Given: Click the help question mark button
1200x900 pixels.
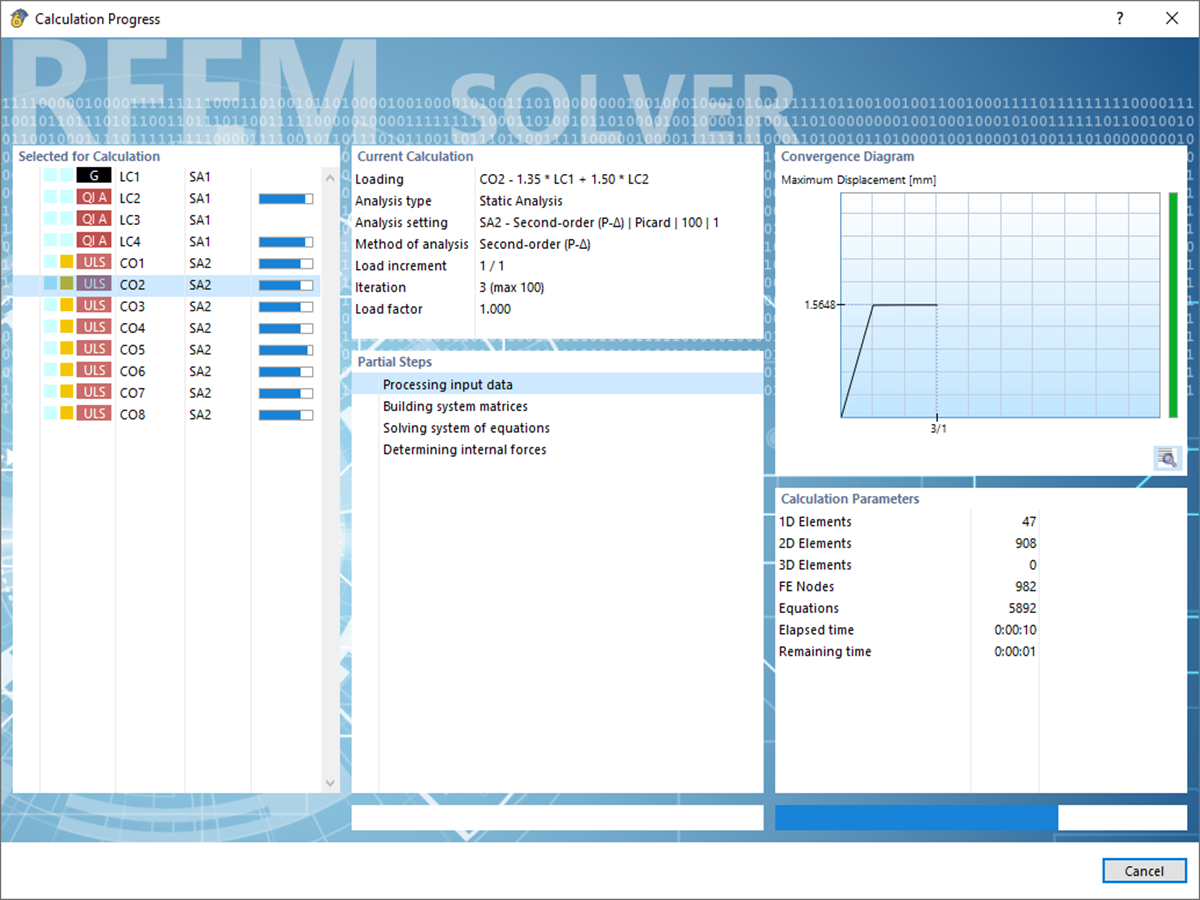Looking at the screenshot, I should [x=1120, y=18].
